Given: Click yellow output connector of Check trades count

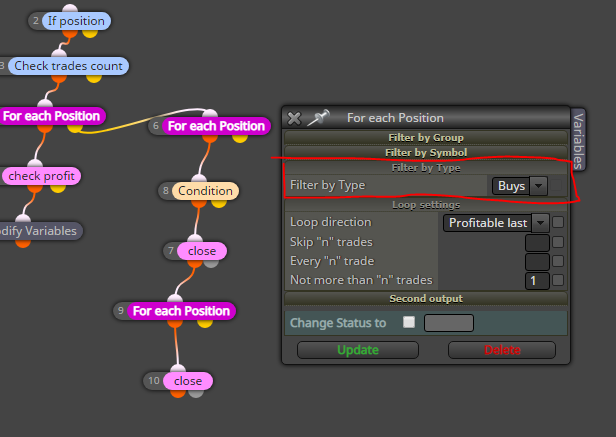Looking at the screenshot, I should click(94, 78).
